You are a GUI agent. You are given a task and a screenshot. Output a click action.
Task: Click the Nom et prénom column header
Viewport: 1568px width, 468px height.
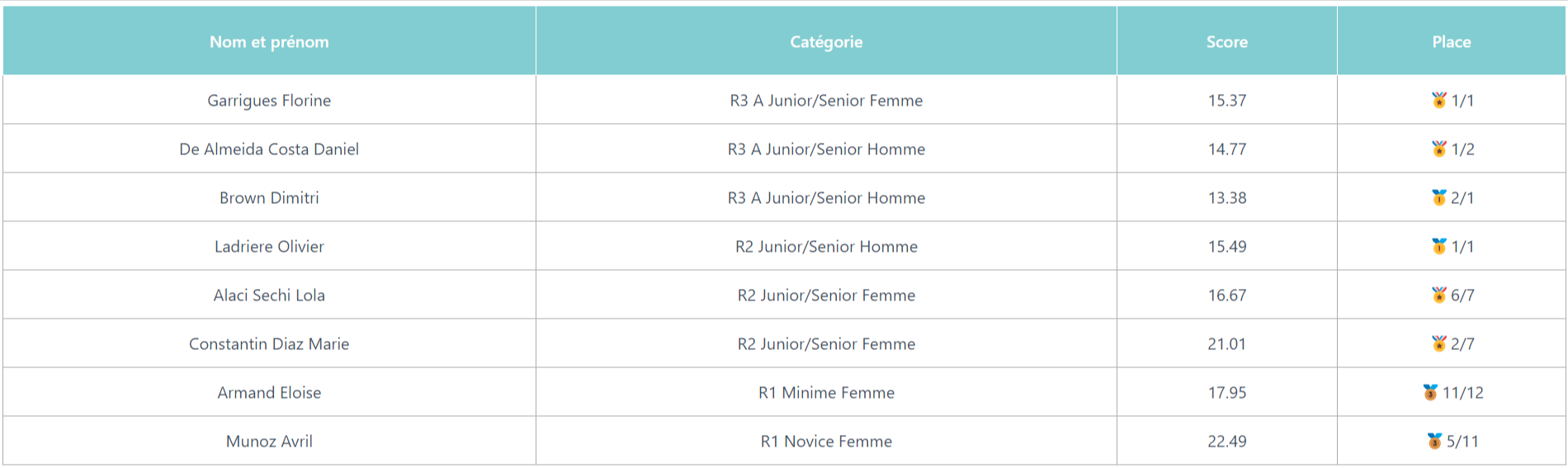click(x=269, y=41)
